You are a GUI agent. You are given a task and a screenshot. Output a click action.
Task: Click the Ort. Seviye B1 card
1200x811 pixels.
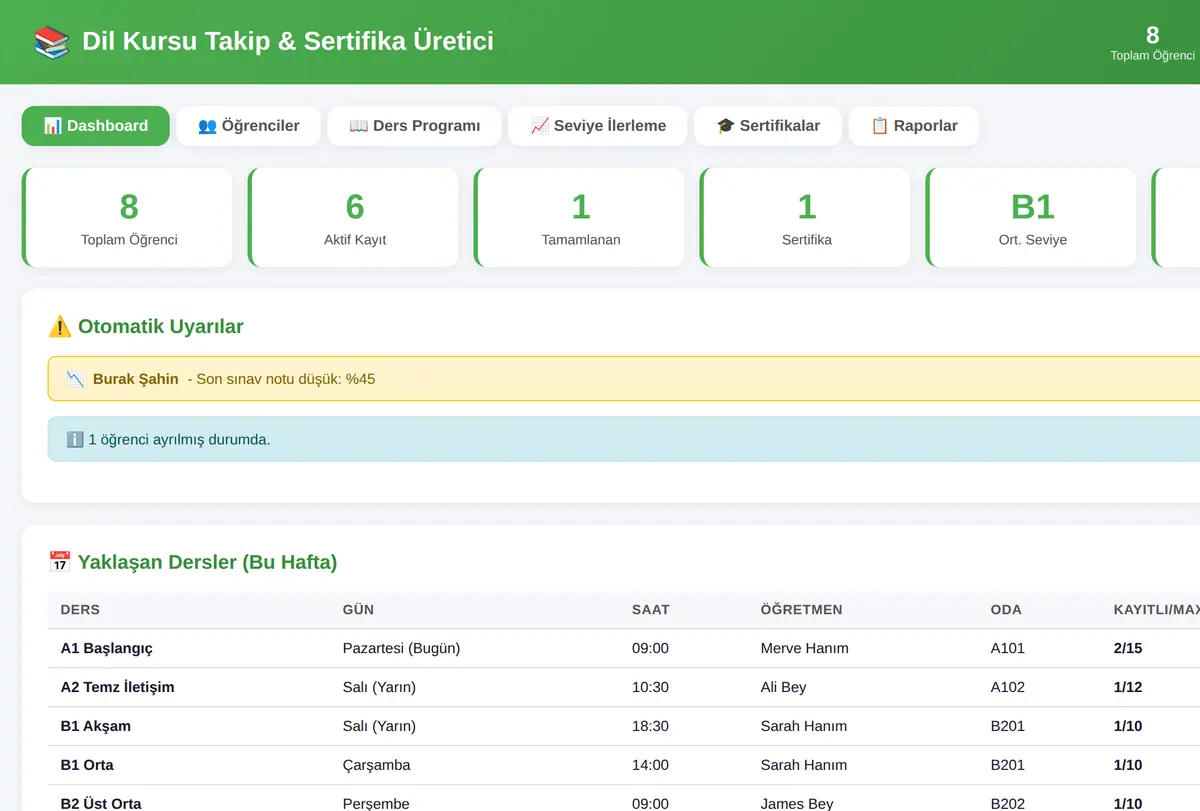(1031, 217)
